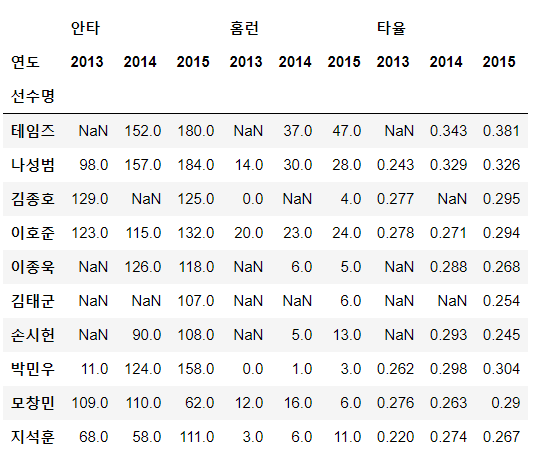Click the 62.0 hits value

point(200,403)
